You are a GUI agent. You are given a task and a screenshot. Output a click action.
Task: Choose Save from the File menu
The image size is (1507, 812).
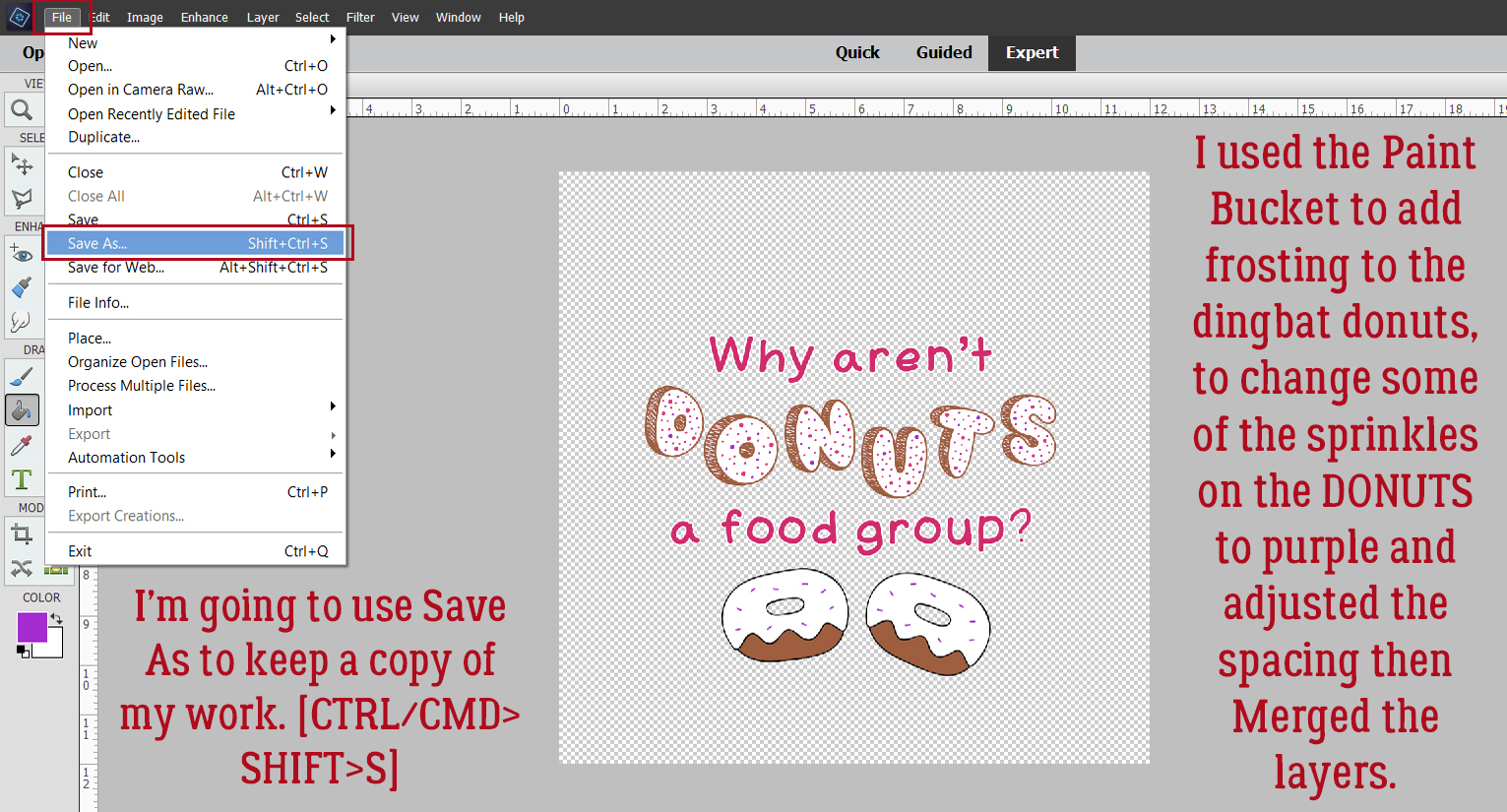coord(195,219)
